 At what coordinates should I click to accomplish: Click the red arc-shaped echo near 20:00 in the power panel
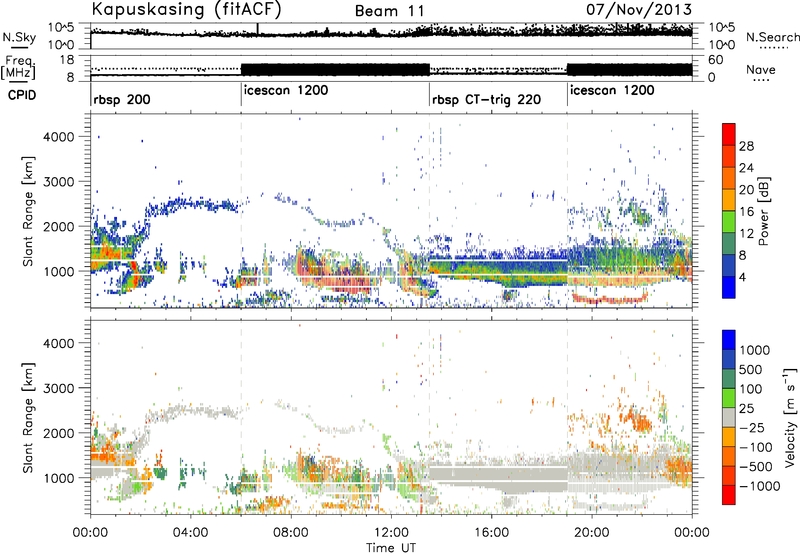[x=610, y=298]
